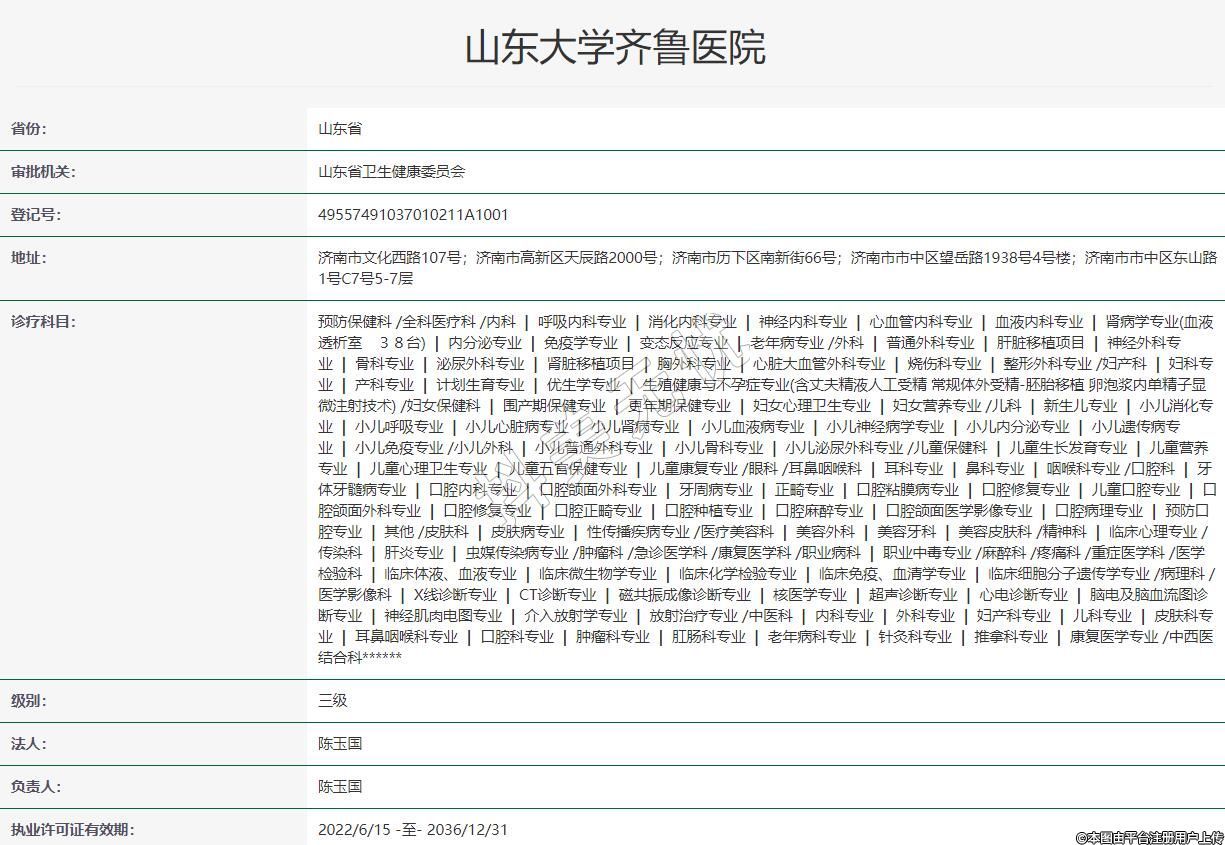Click 陈玉国 in the 法人 row
The image size is (1225, 845).
(x=340, y=744)
